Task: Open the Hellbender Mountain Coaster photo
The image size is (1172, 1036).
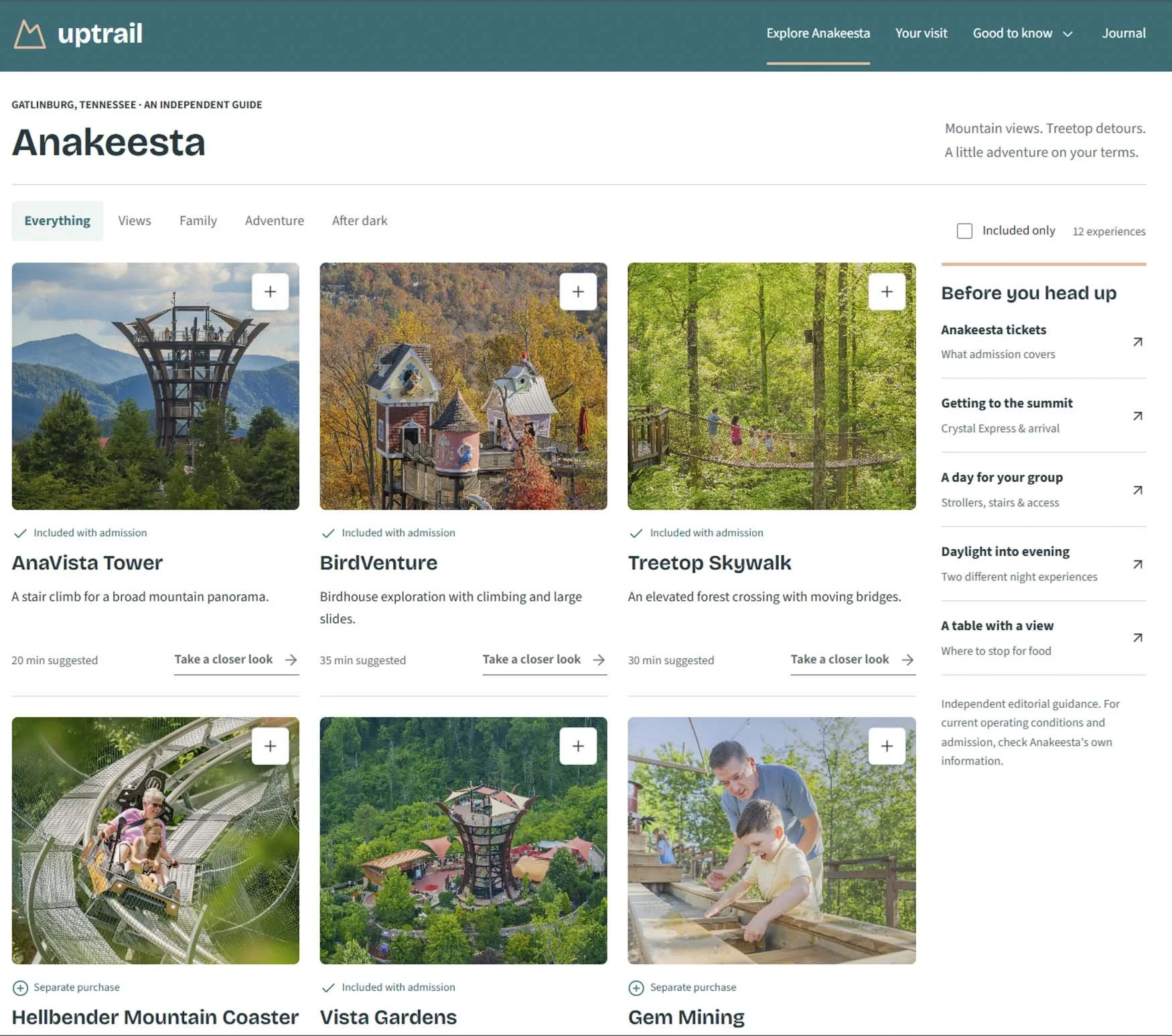Action: (x=155, y=840)
